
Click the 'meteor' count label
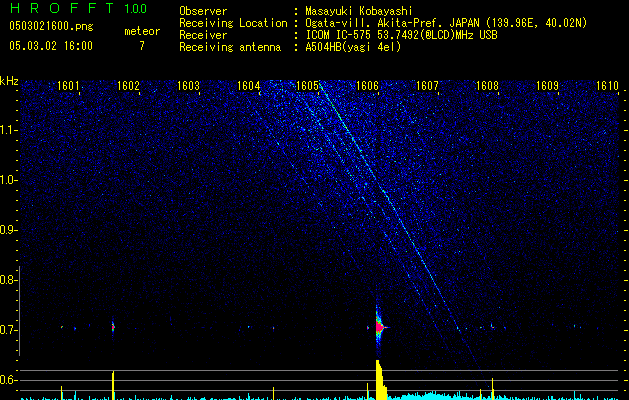(x=142, y=31)
